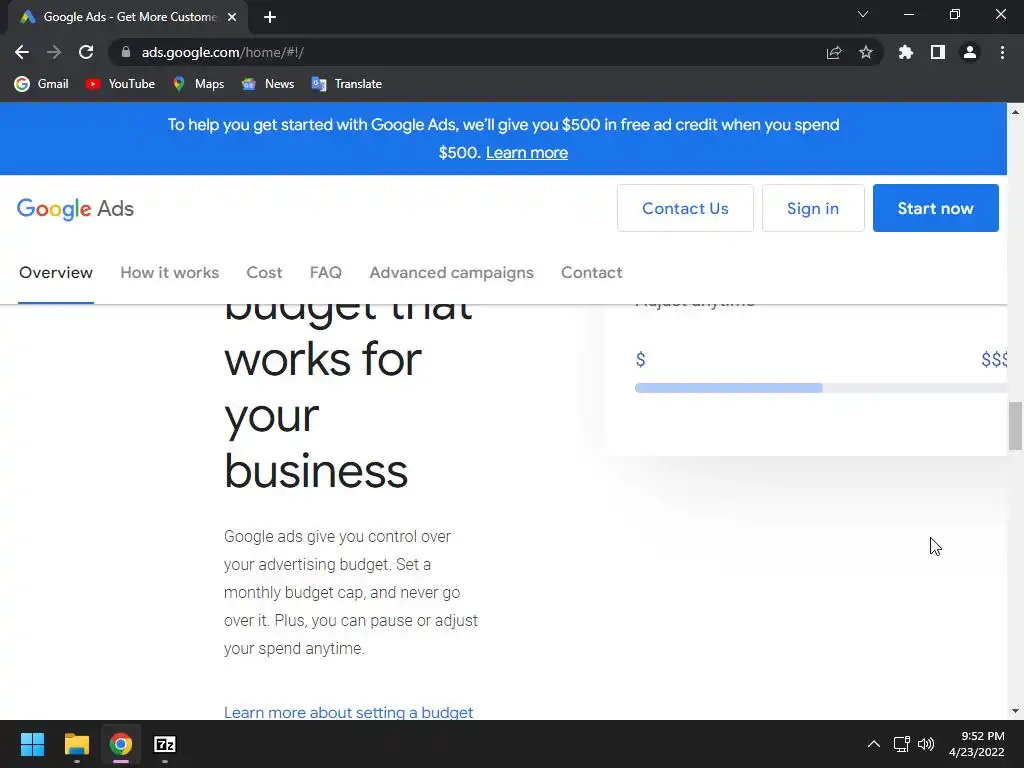Bookmark this tab with the star icon

click(x=866, y=52)
